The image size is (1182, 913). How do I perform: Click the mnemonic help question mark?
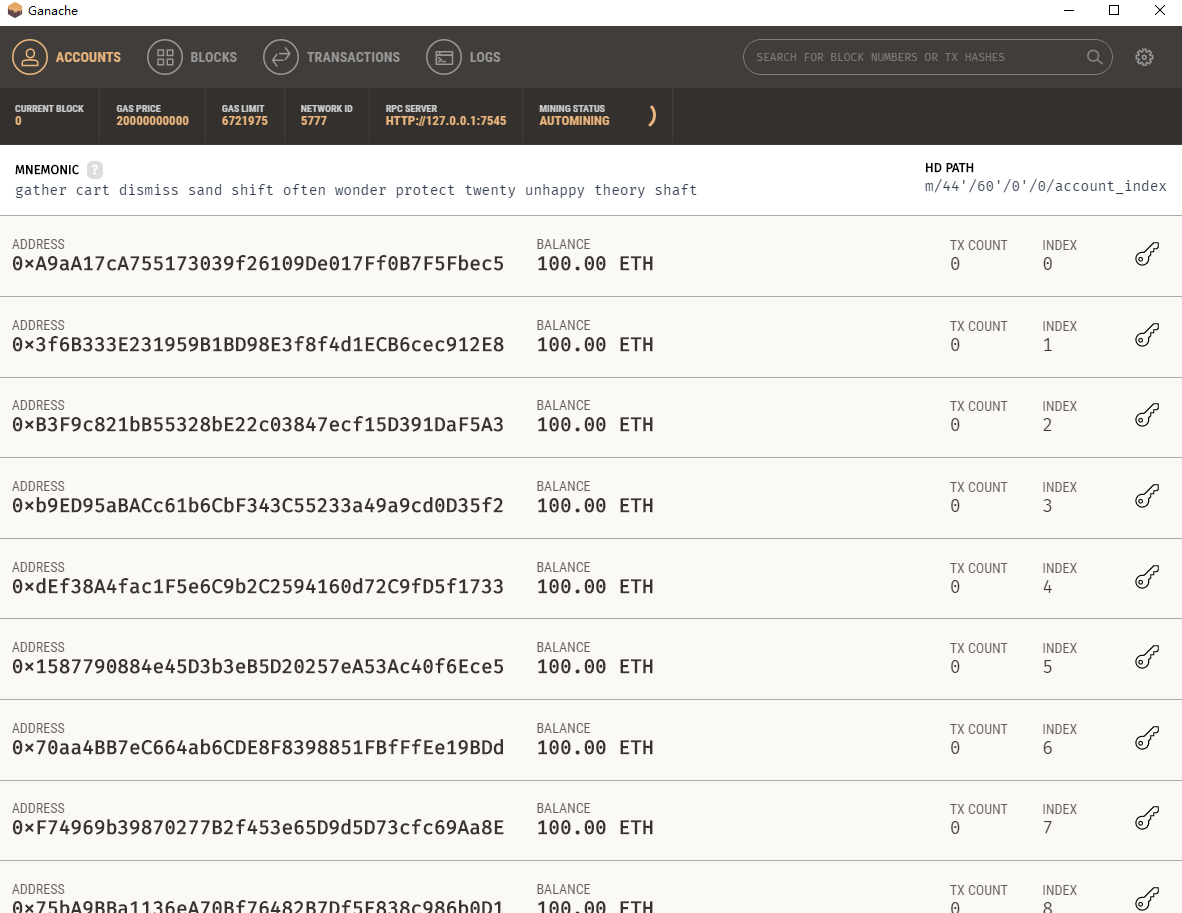[95, 170]
